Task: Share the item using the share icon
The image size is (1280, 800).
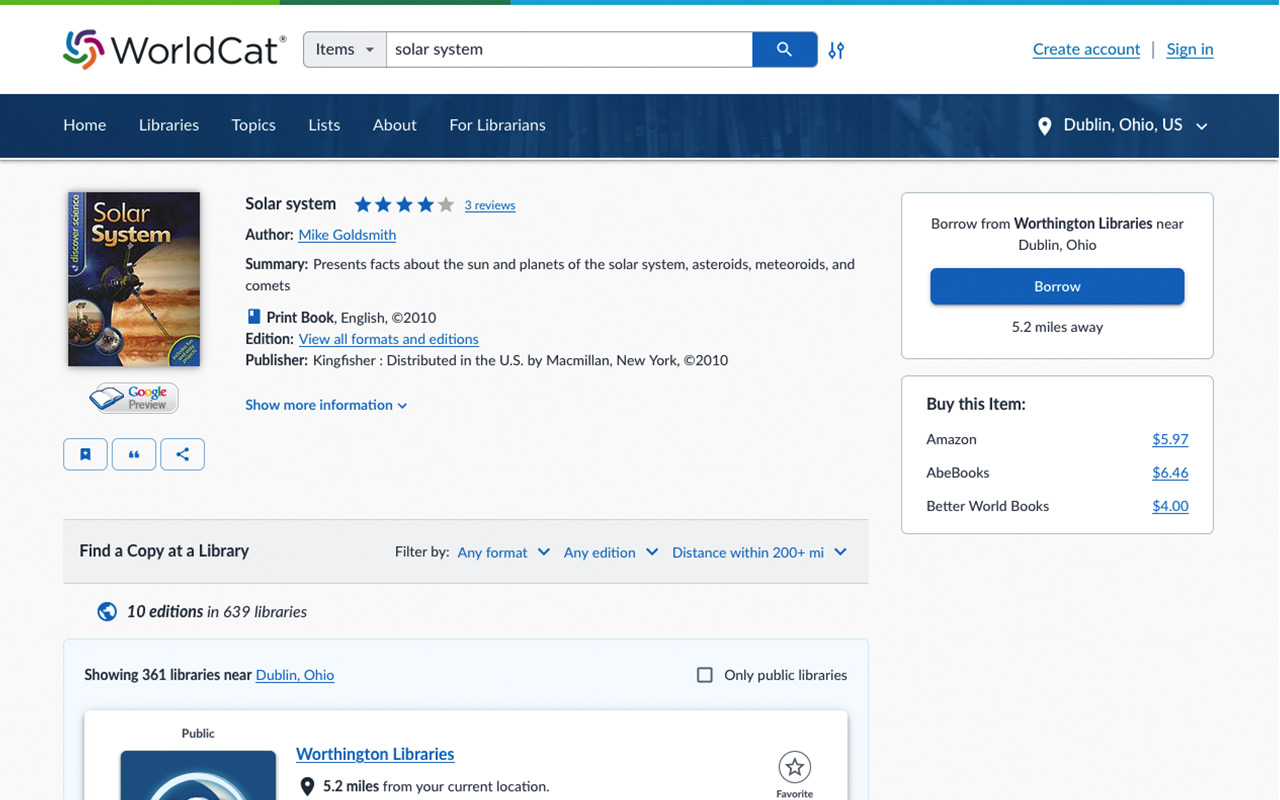Action: (x=182, y=454)
